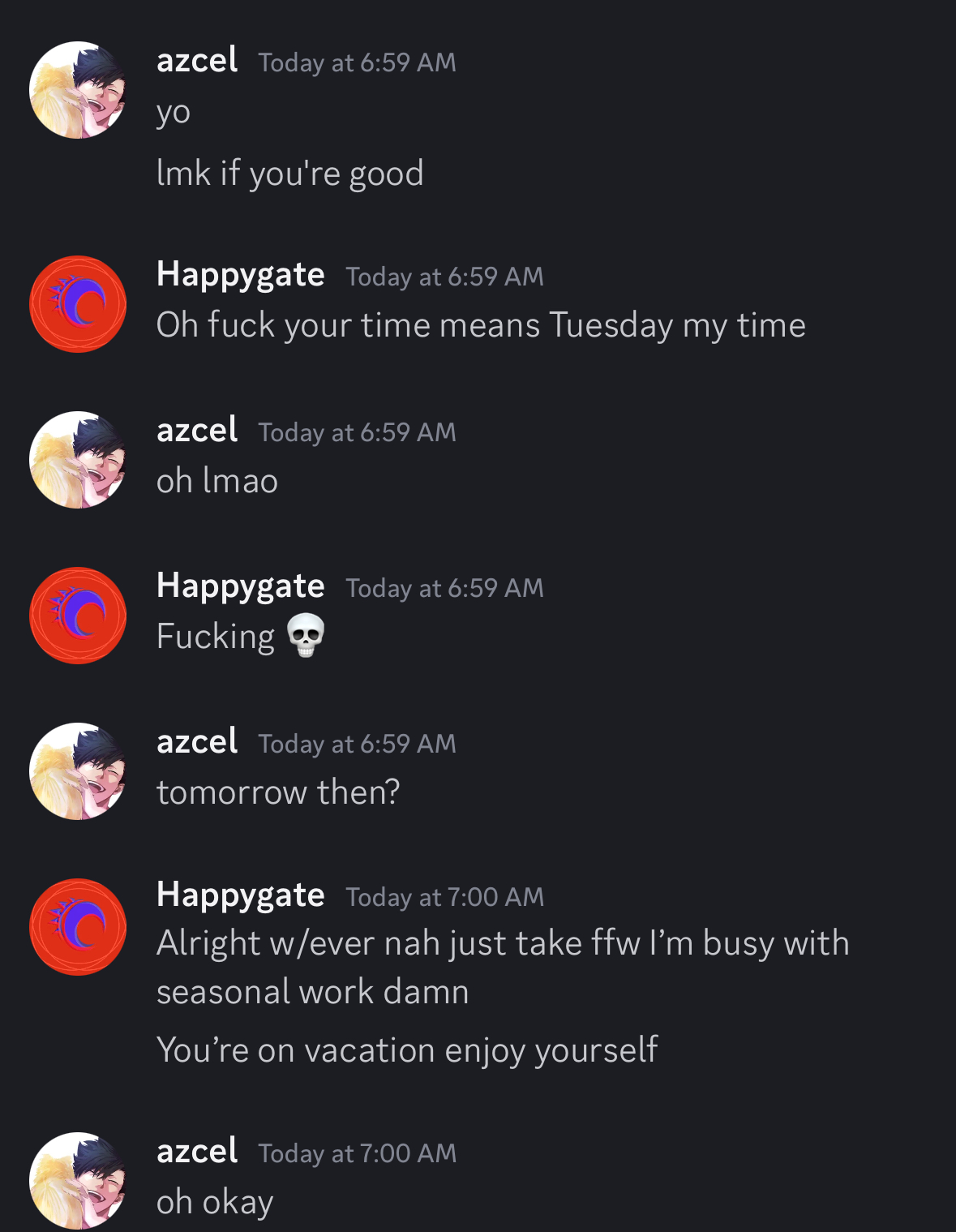
Task: Open Happygate's avatar beside the "Alright w/ever" message
Action: pos(78,927)
